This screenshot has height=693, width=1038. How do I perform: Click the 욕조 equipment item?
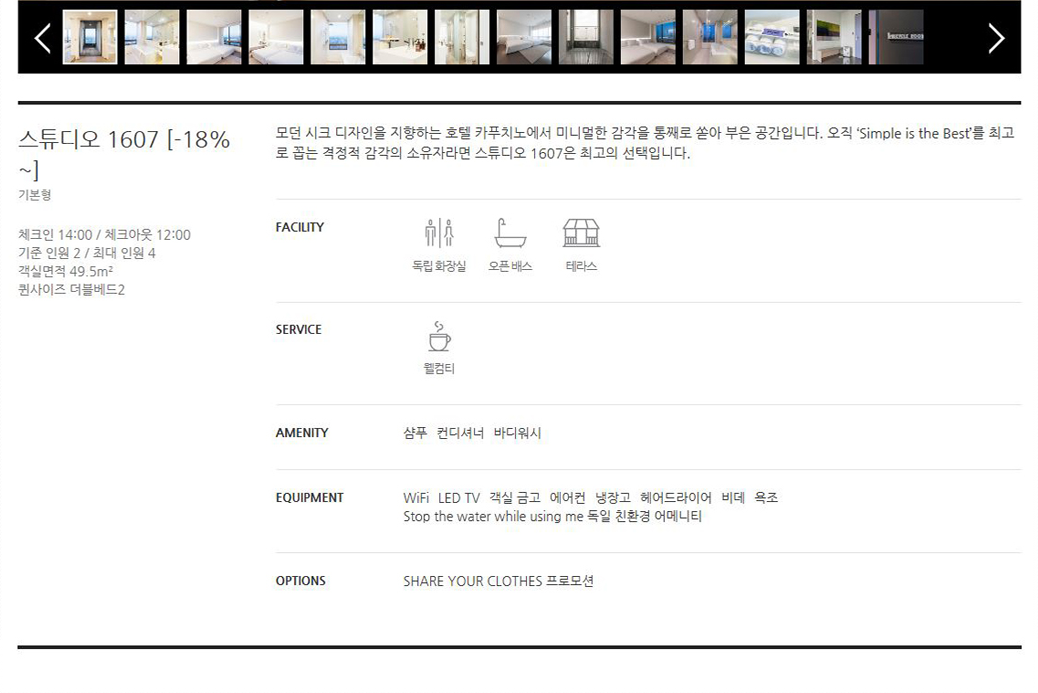coord(766,498)
